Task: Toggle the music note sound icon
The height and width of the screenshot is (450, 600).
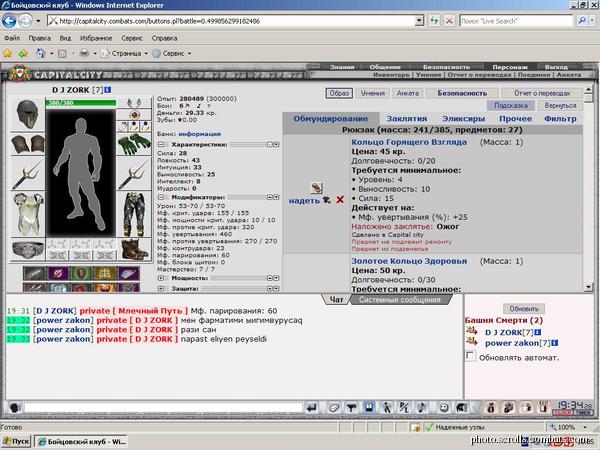Action: (x=422, y=408)
